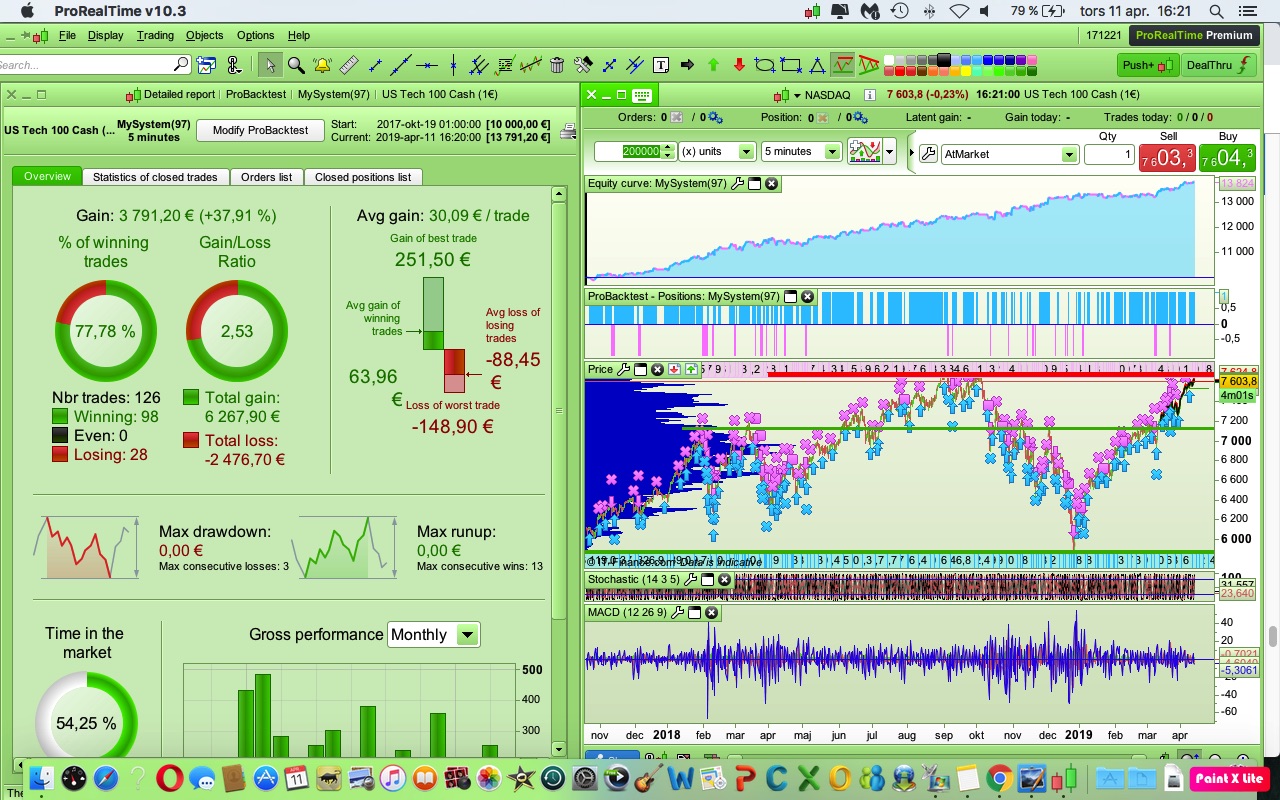1280x800 pixels.
Task: Open Stochastic indicator settings wrench
Action: coord(690,579)
